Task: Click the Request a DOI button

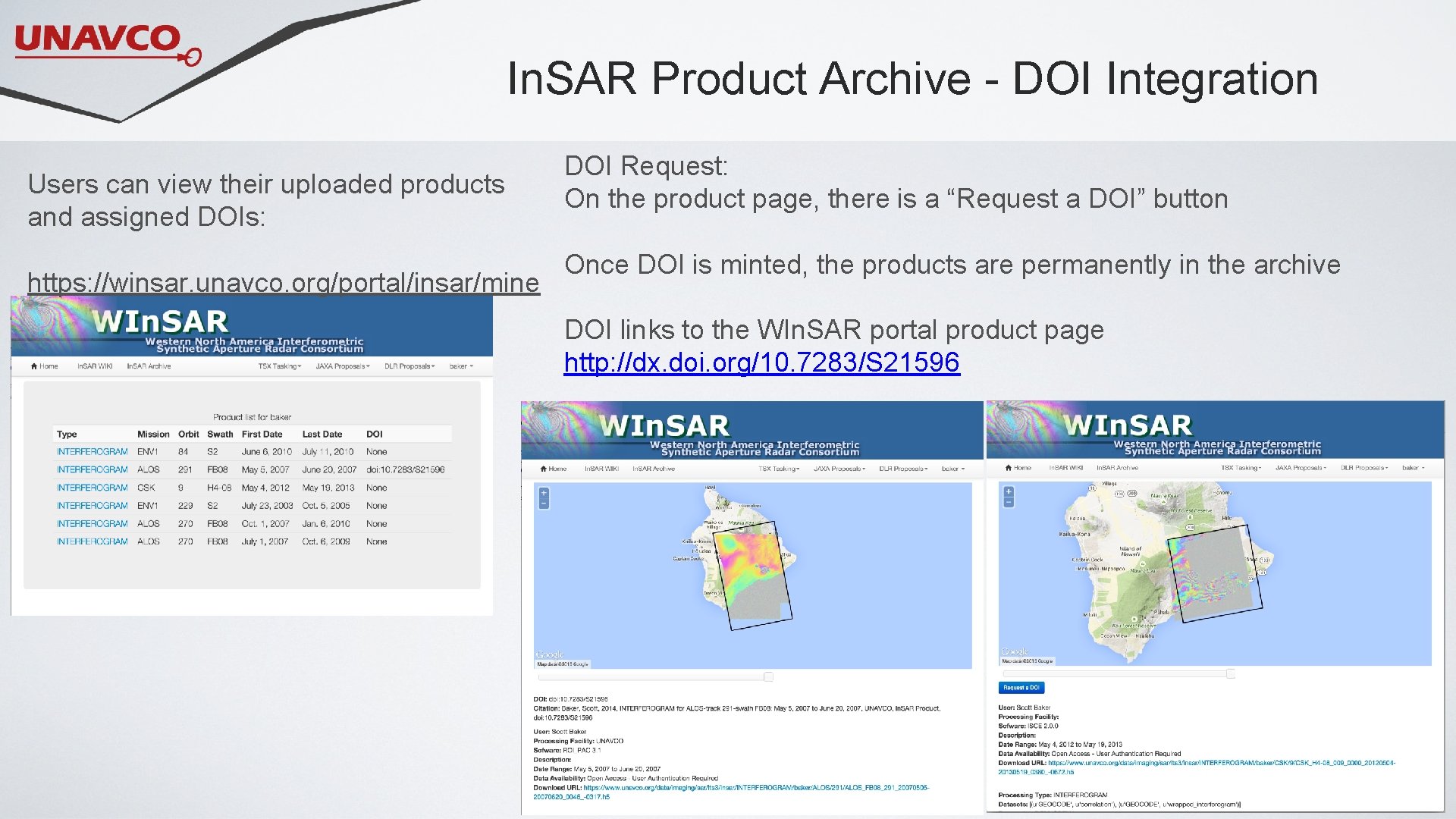Action: tap(1021, 688)
